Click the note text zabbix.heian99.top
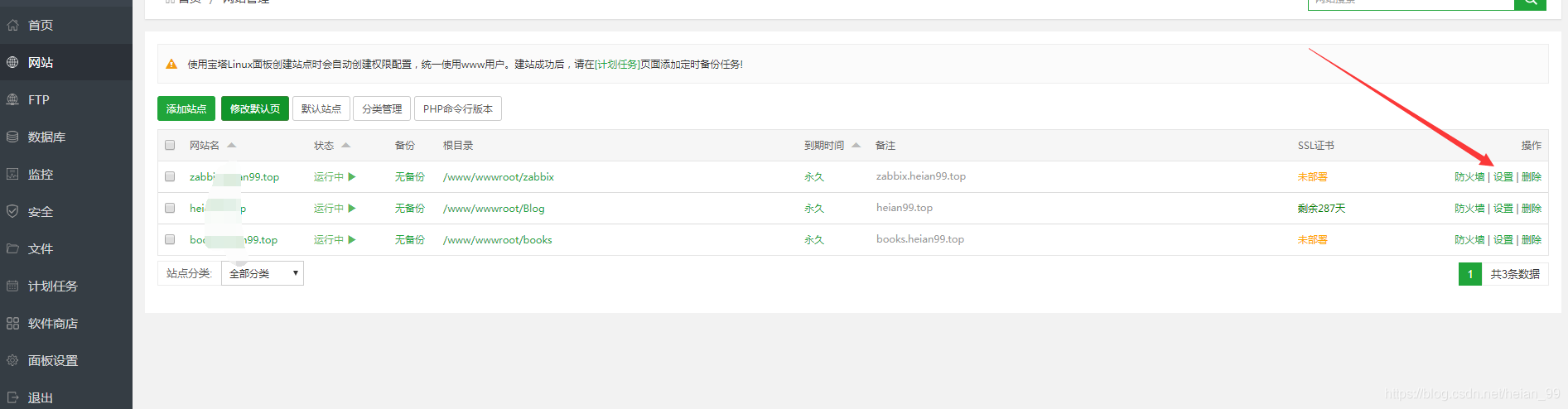 click(x=921, y=176)
